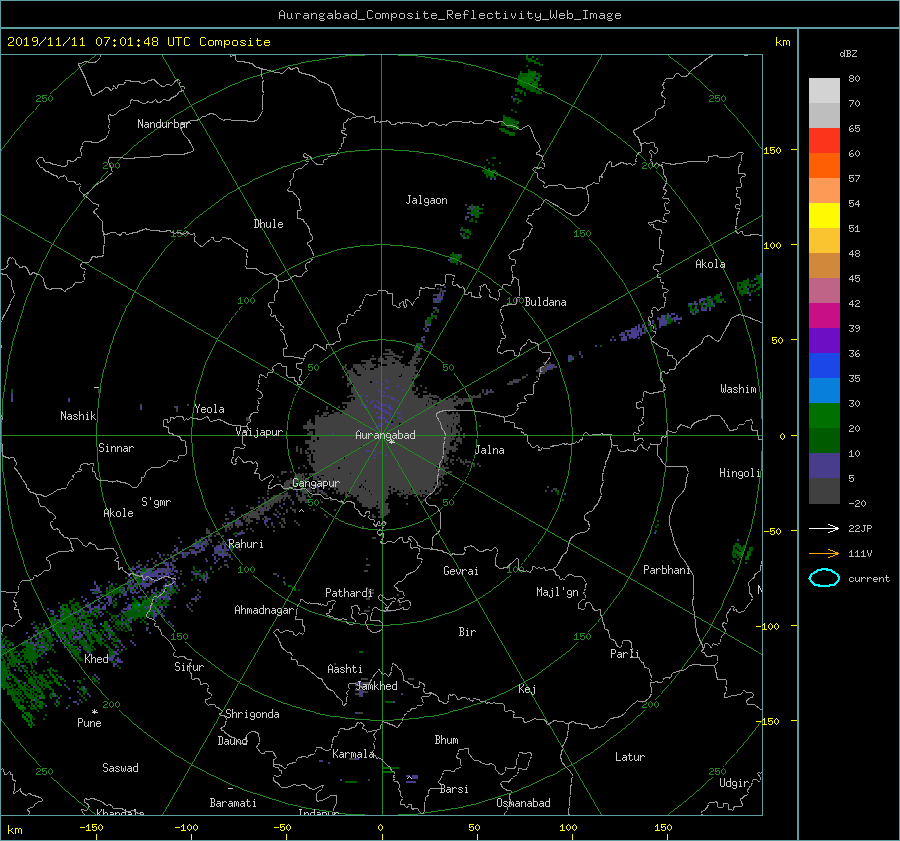Click the green rain echo over Khed
This screenshot has width=900, height=841.
pyautogui.click(x=75, y=623)
